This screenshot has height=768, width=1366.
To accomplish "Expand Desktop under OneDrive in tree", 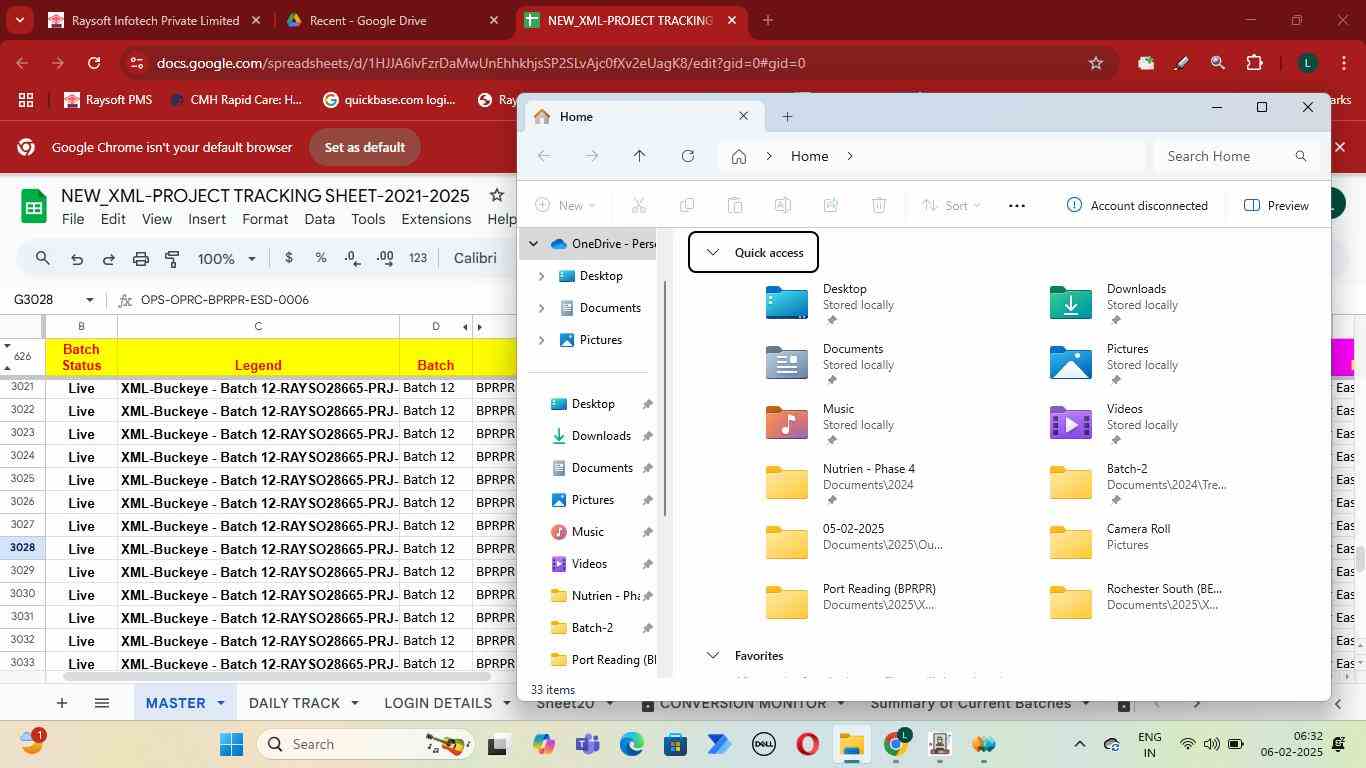I will [541, 276].
